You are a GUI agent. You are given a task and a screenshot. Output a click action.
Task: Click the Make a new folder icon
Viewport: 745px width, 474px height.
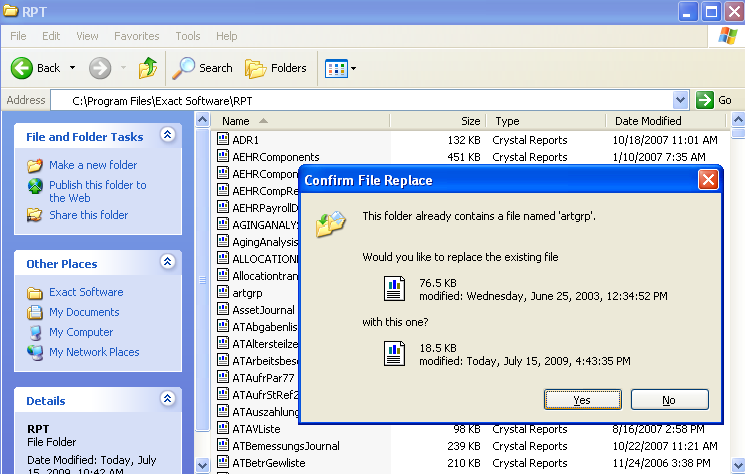pos(35,165)
